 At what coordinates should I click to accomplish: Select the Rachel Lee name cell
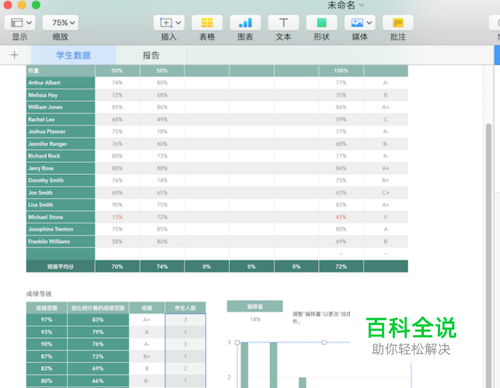point(60,119)
